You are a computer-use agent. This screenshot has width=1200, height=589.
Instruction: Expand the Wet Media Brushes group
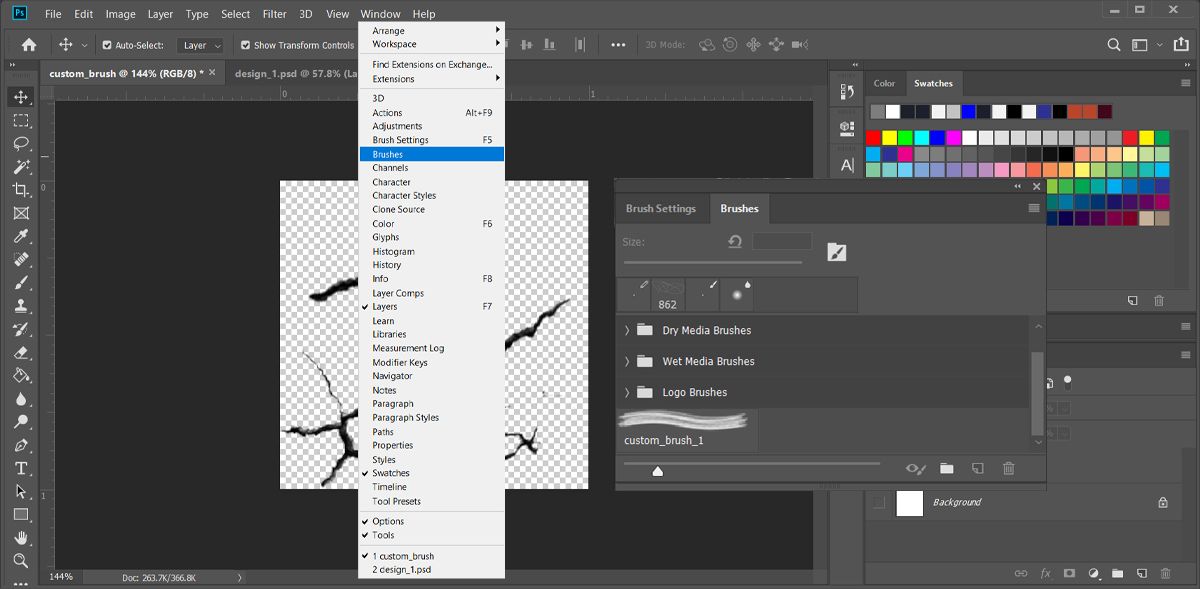(x=627, y=361)
